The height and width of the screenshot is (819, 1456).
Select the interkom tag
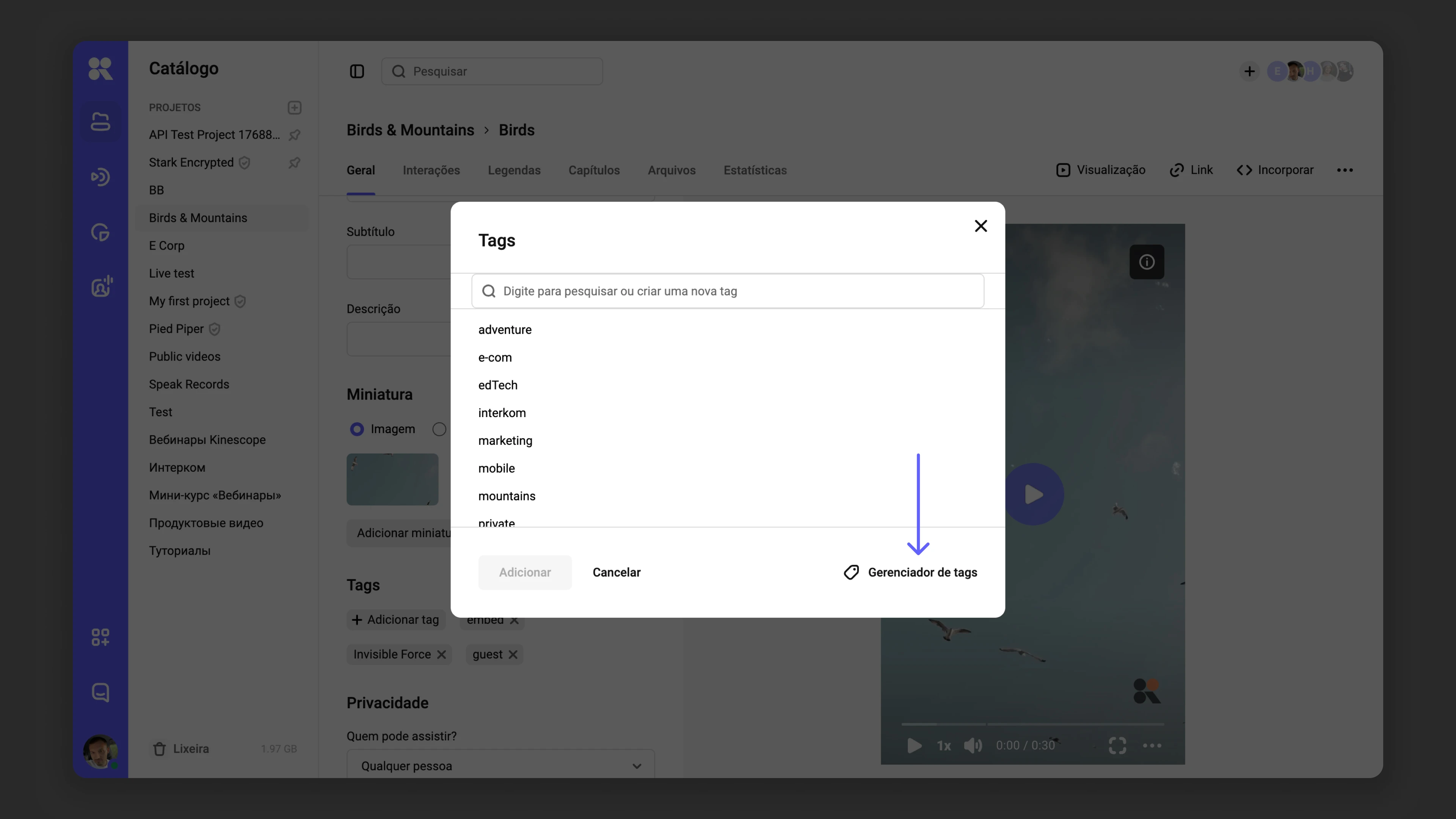502,413
